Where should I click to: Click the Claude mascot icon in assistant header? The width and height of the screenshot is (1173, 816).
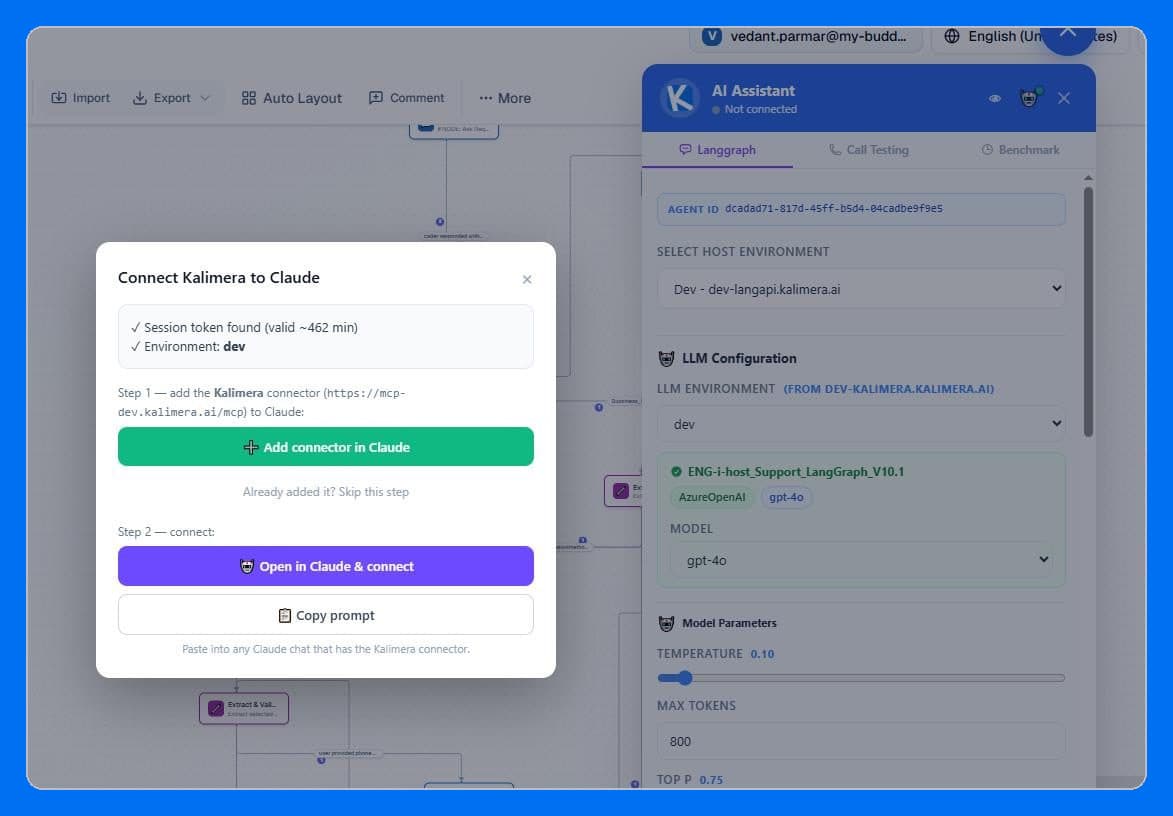[x=1029, y=98]
